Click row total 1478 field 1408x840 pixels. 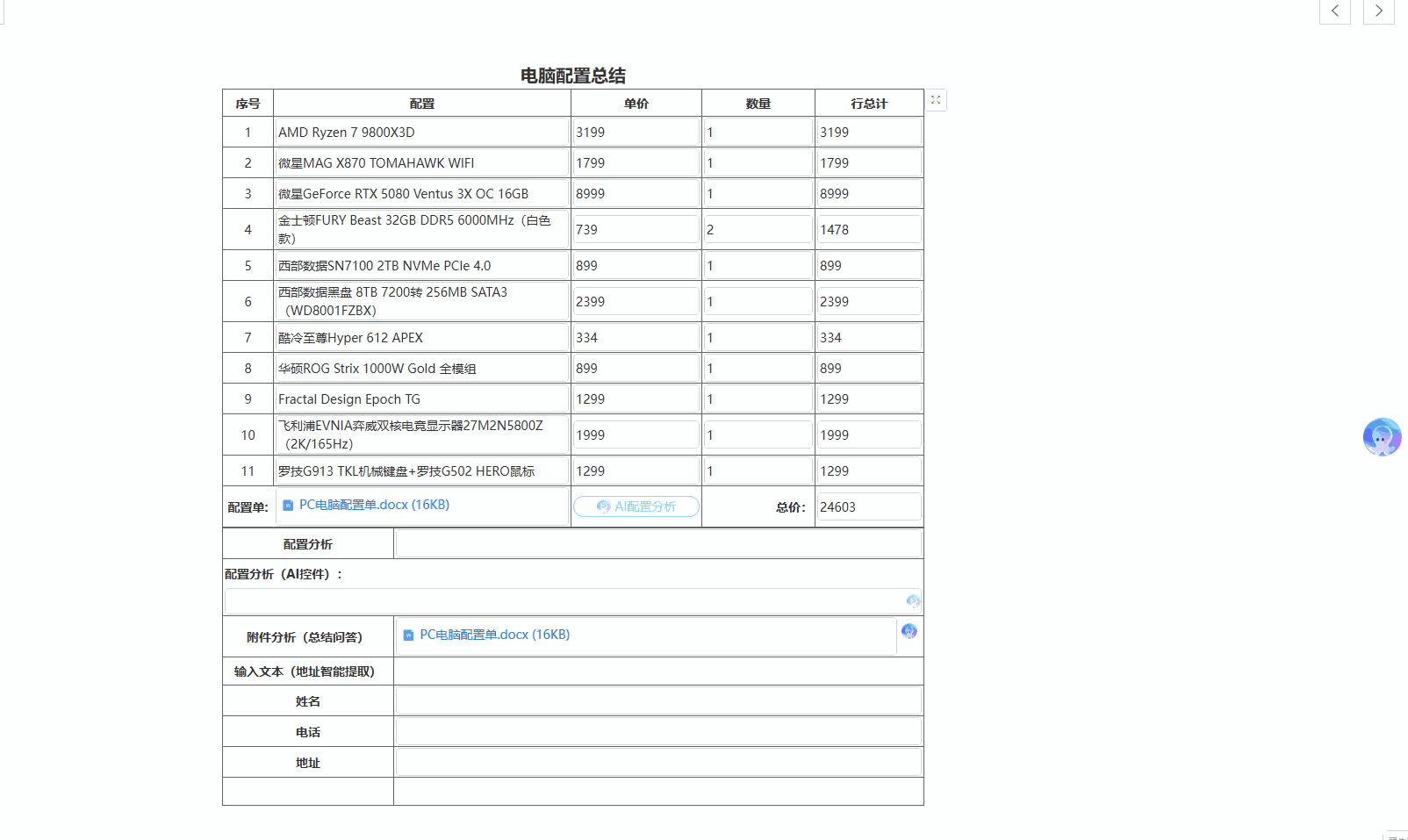click(x=869, y=230)
